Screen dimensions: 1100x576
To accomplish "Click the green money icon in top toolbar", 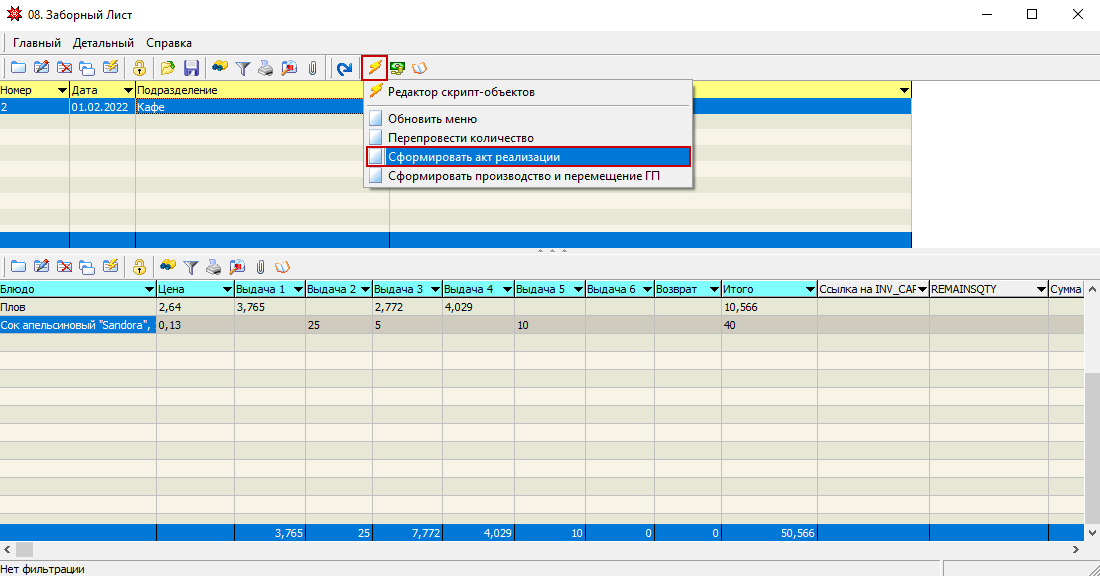I will pos(397,68).
